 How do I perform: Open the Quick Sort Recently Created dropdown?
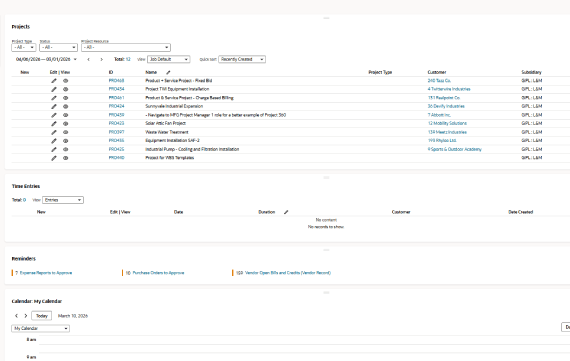tap(242, 59)
